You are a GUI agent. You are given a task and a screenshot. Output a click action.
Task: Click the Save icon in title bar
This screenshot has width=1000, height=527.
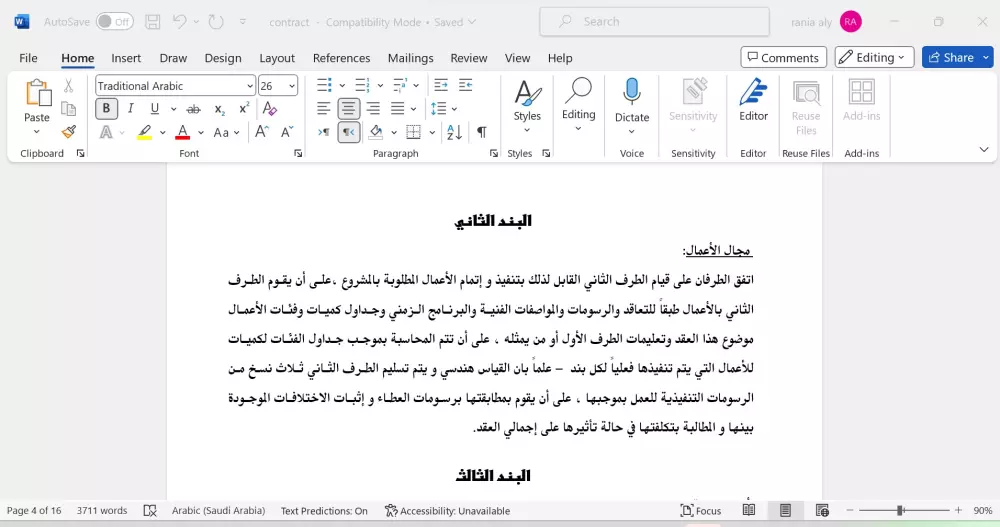(152, 22)
